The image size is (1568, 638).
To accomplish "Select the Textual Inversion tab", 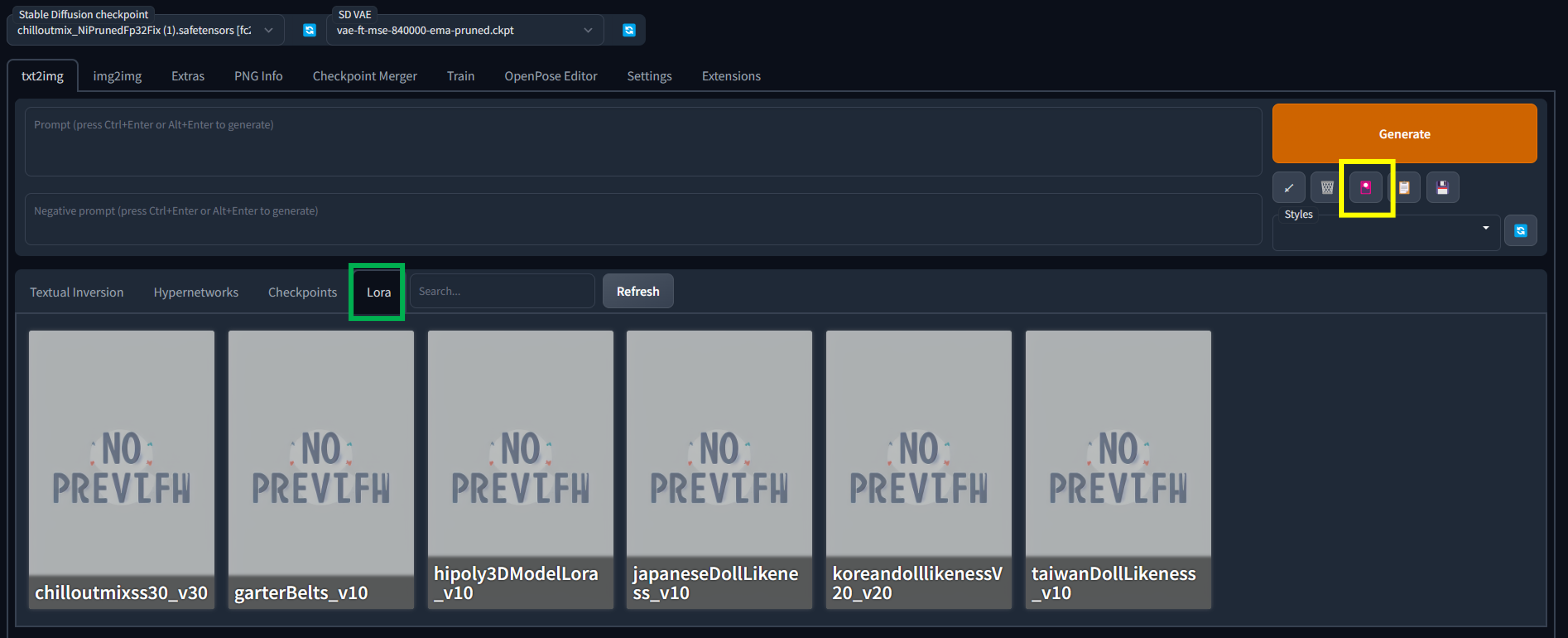I will pyautogui.click(x=77, y=292).
